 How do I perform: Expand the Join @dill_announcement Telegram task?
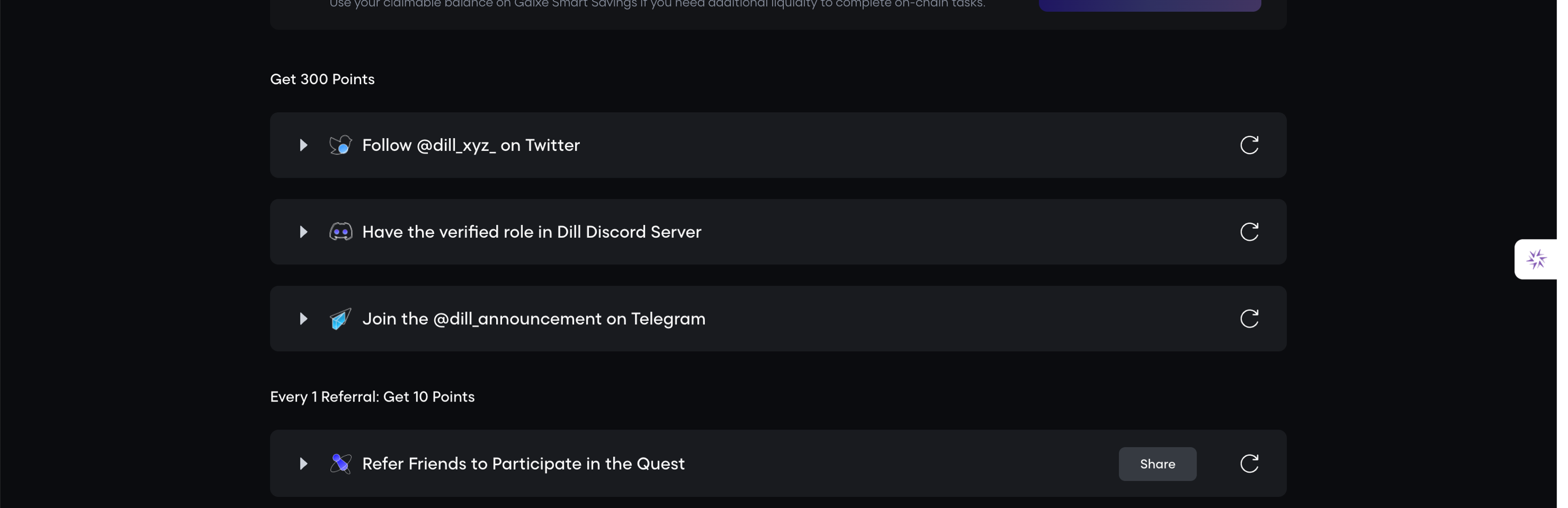pos(303,319)
